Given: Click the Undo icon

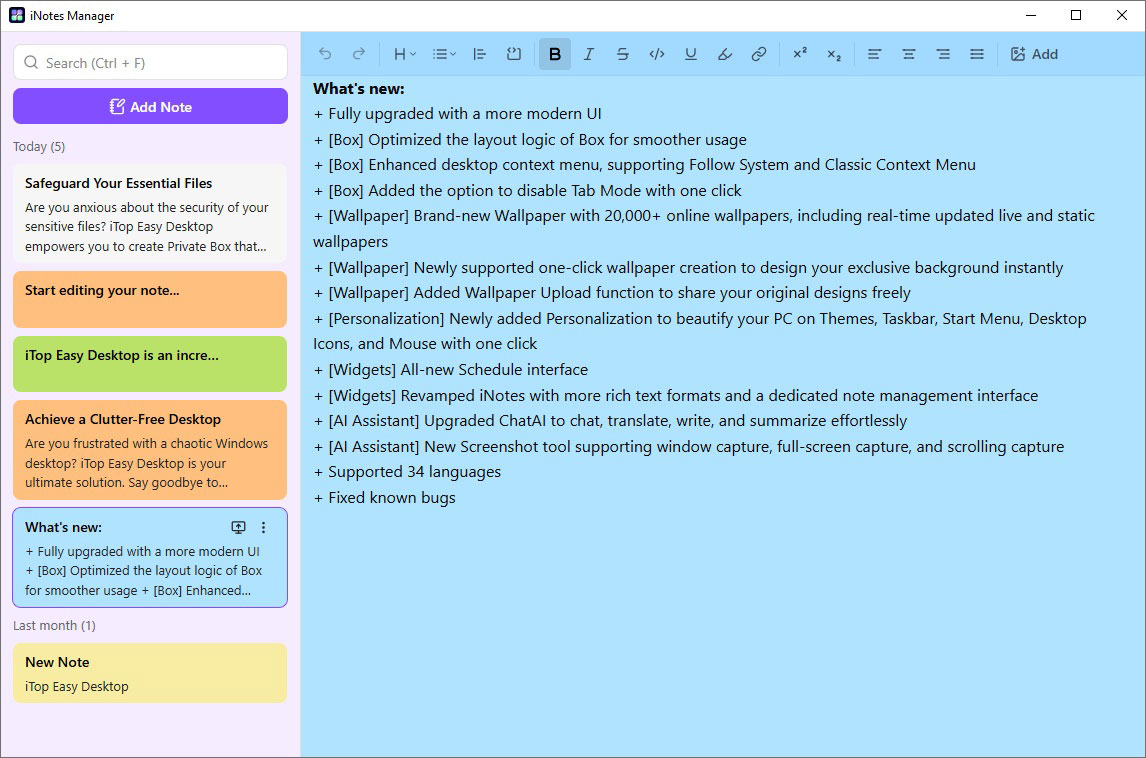Looking at the screenshot, I should [x=325, y=54].
